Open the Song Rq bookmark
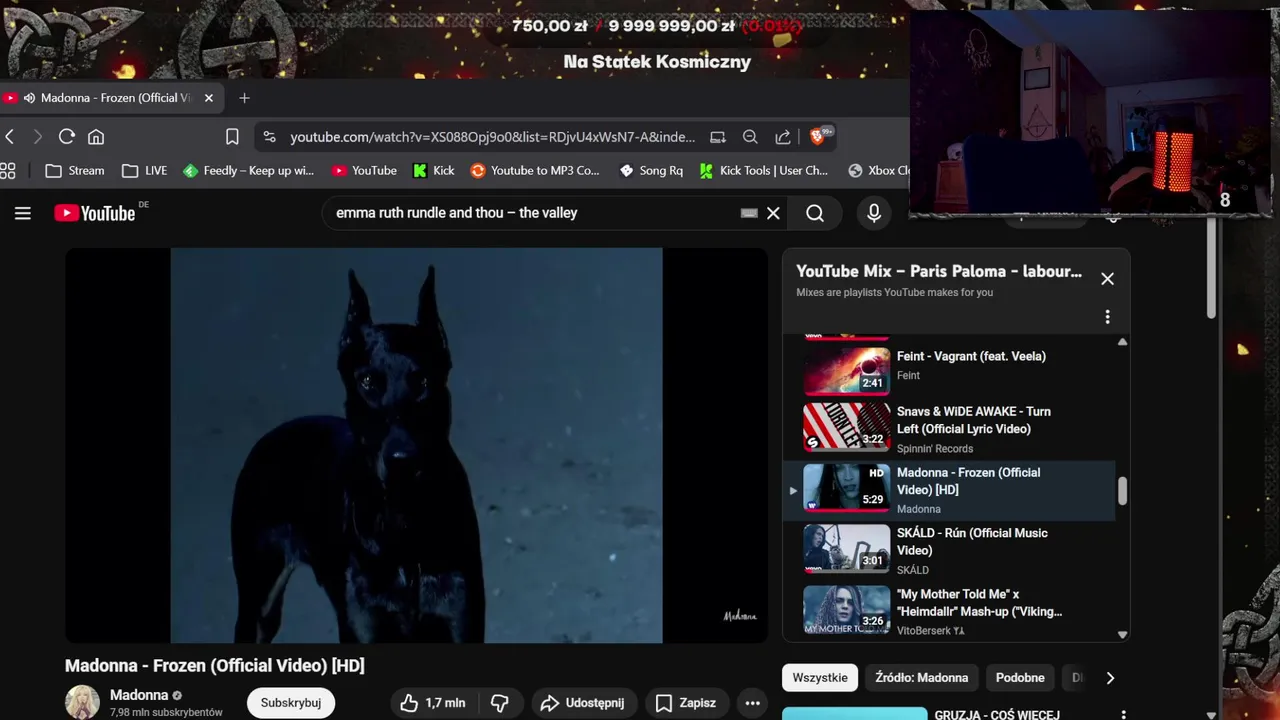 pos(651,171)
